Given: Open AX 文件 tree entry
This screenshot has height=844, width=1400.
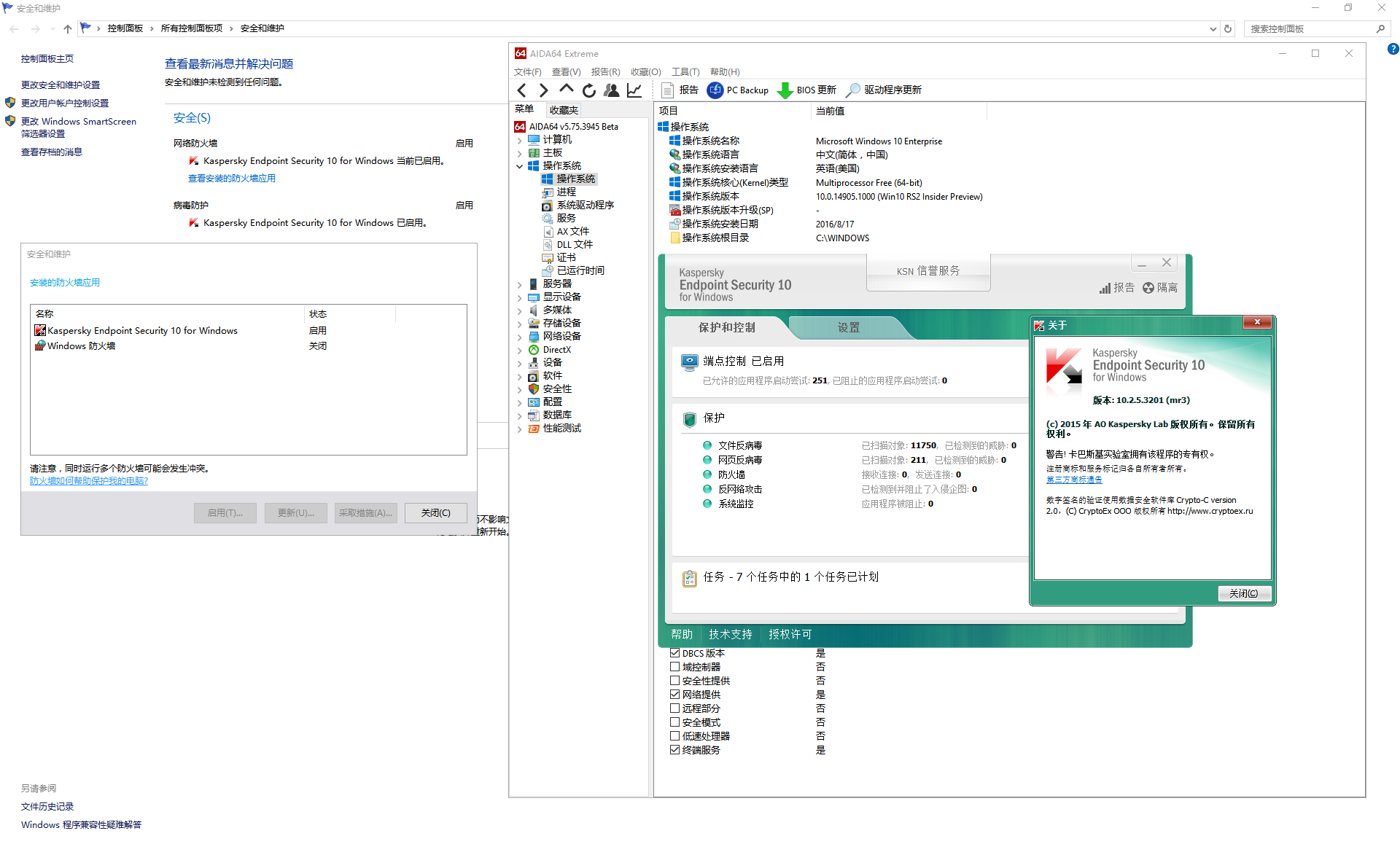Looking at the screenshot, I should point(572,231).
